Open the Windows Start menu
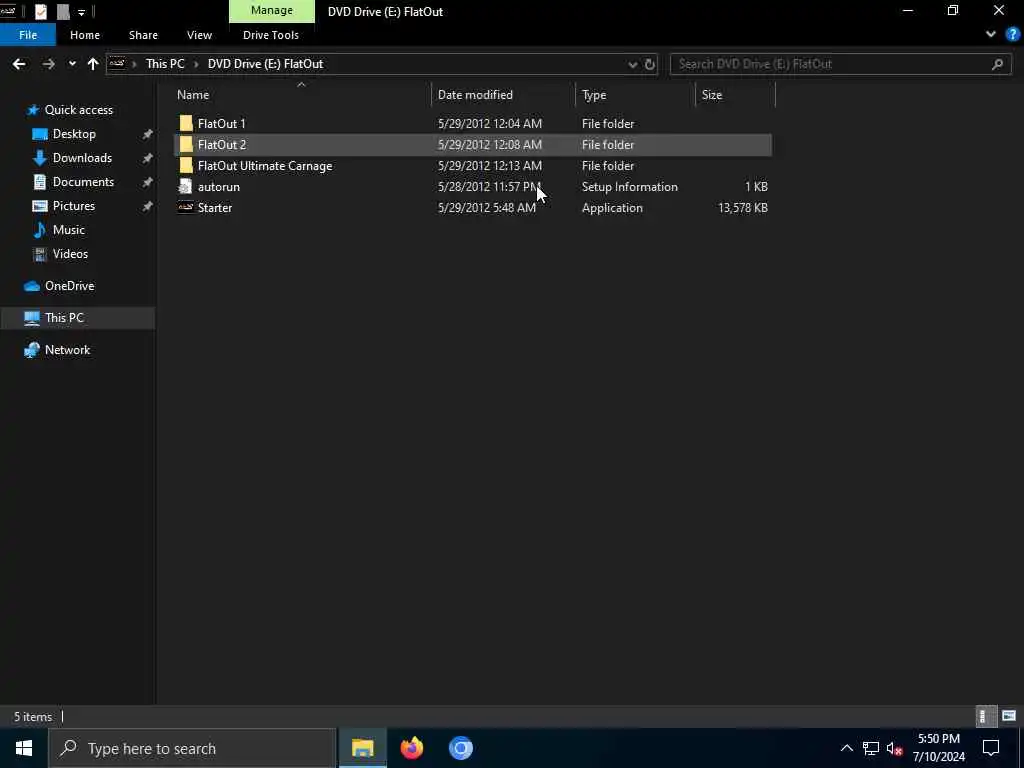This screenshot has width=1024, height=768. pyautogui.click(x=24, y=748)
